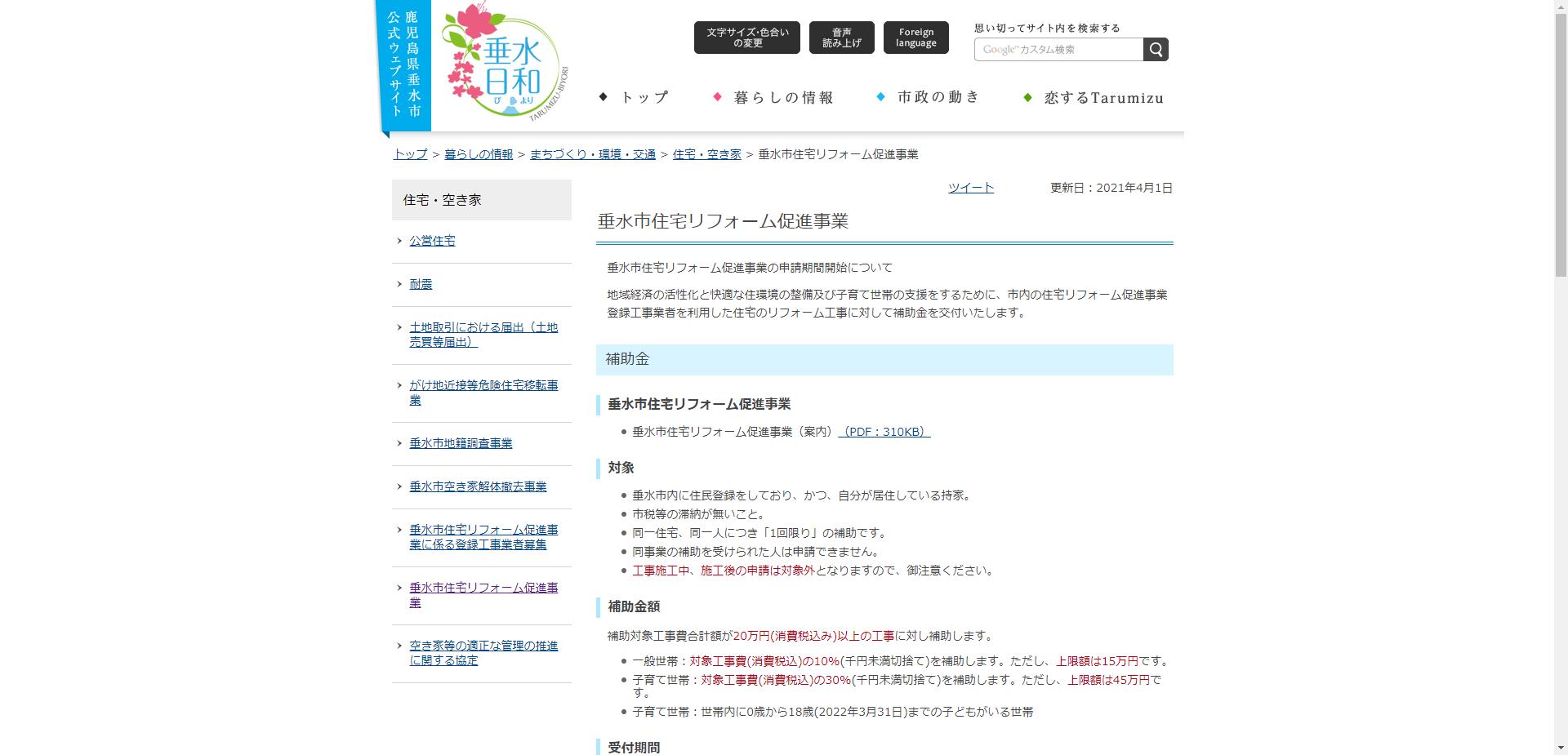Expand the 公営住宅 sidebar item

pyautogui.click(x=431, y=241)
